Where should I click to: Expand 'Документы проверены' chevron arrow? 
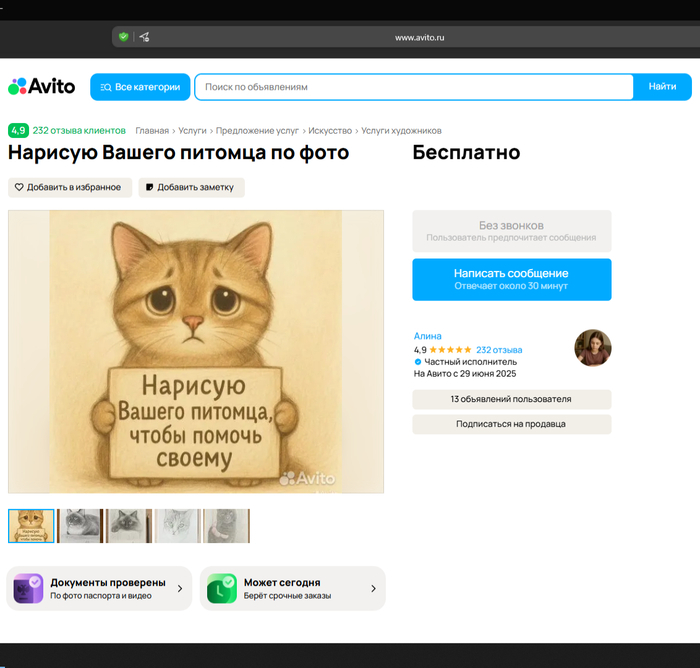(180, 589)
